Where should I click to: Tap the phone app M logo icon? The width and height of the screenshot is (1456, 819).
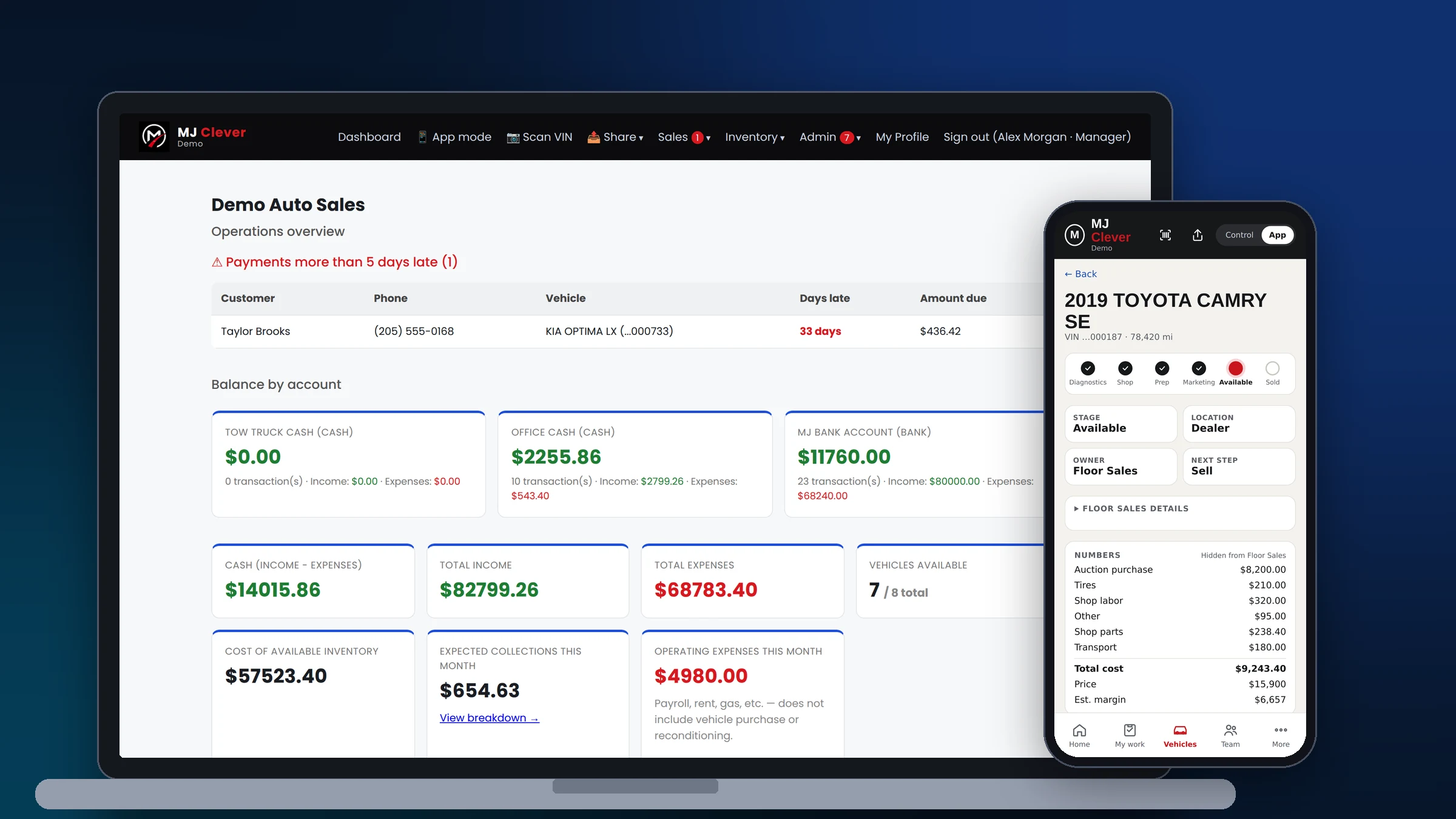pos(1074,235)
